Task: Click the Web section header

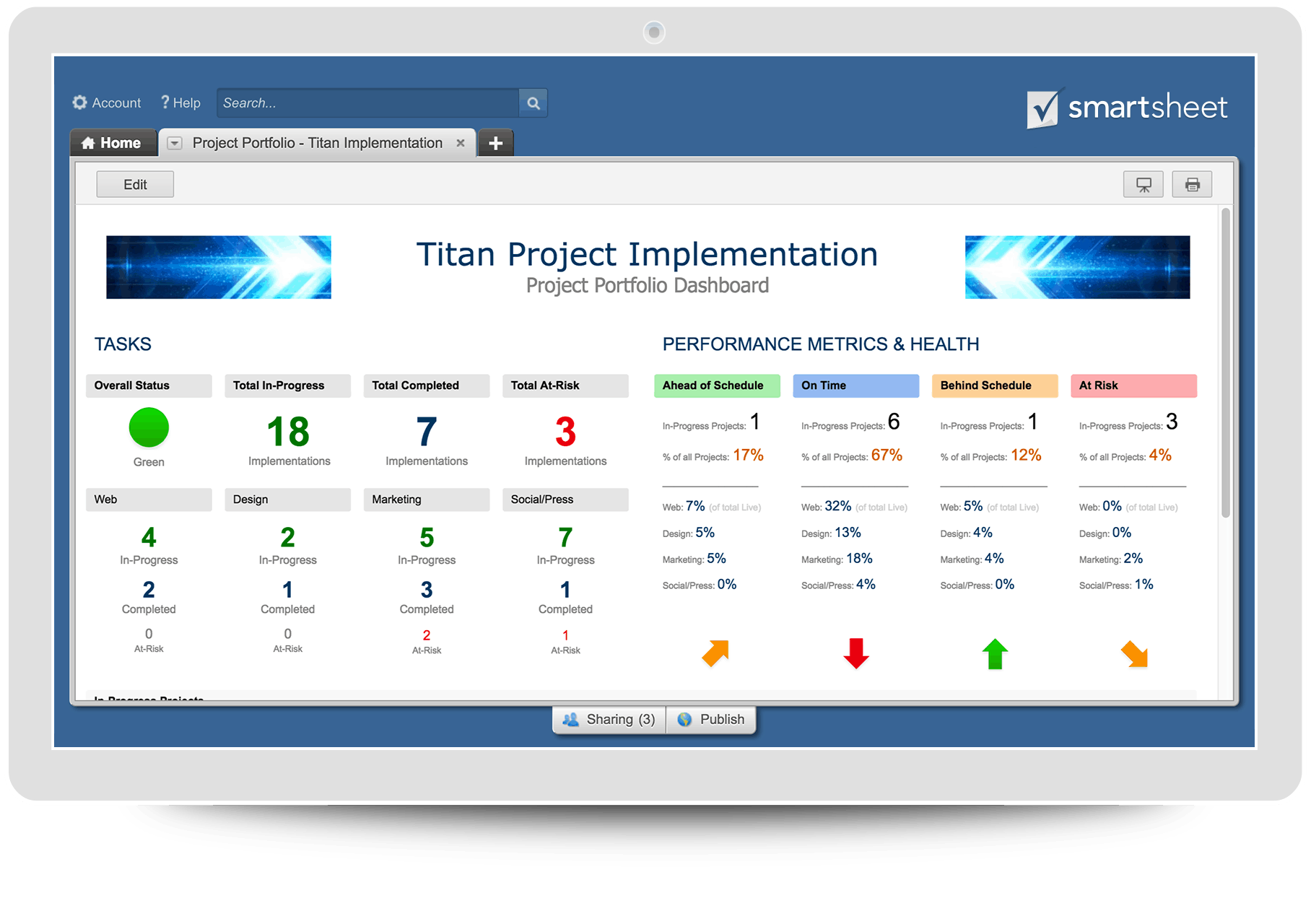Action: [x=149, y=500]
